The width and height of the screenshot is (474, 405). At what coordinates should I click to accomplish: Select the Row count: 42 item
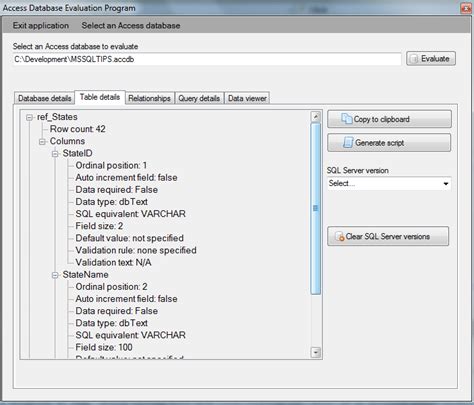(x=78, y=129)
